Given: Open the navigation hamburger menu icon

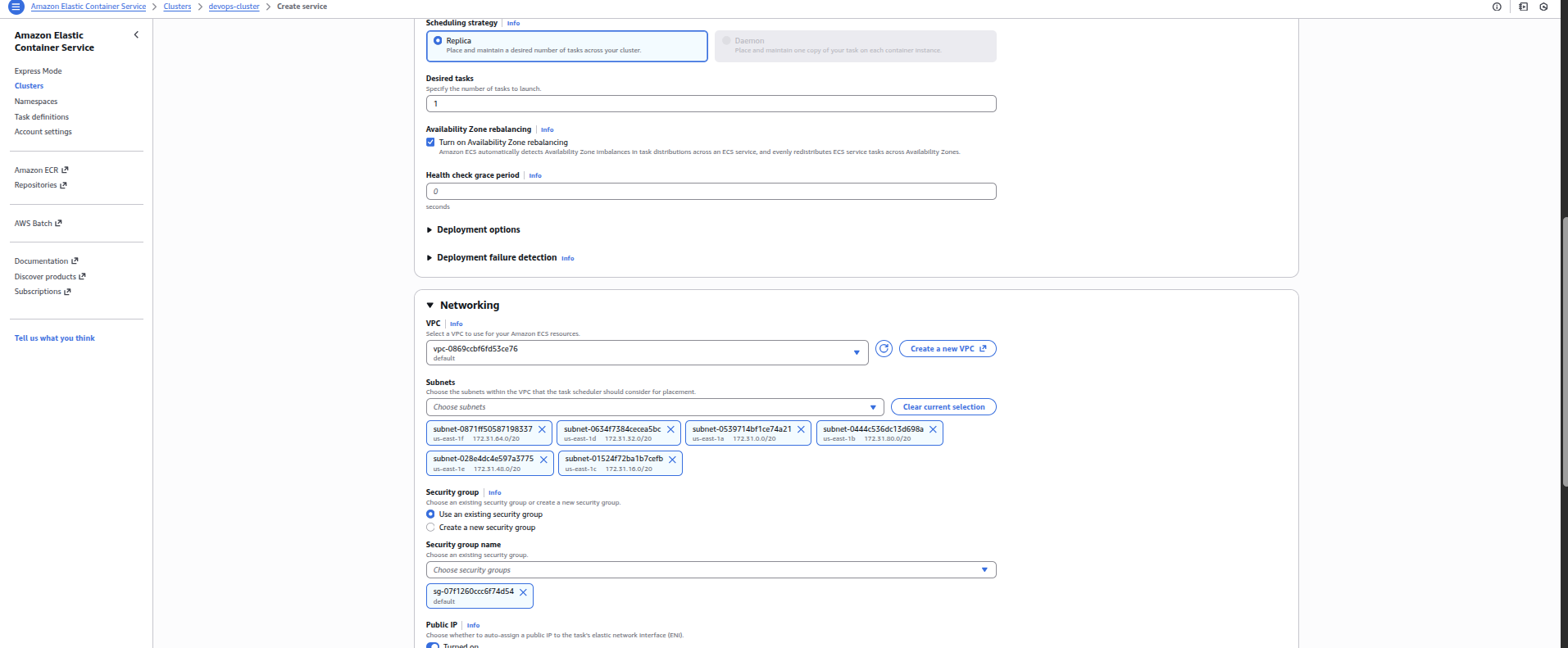Looking at the screenshot, I should pos(16,7).
